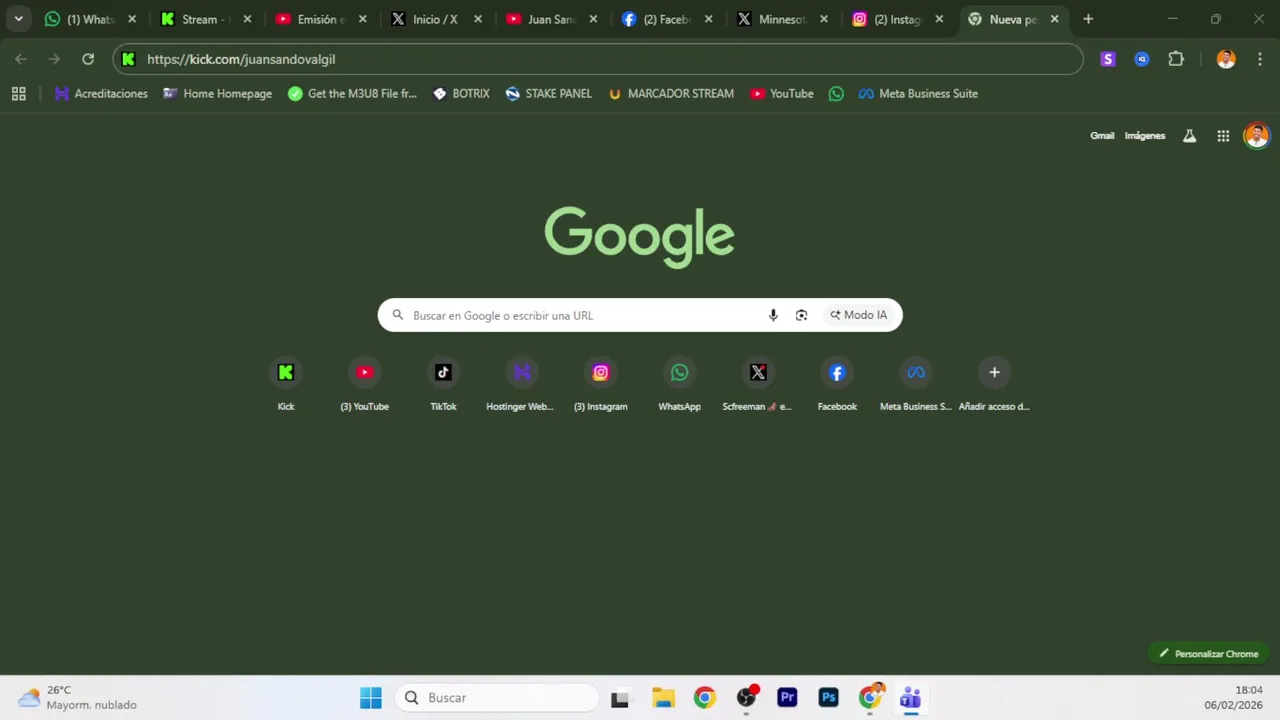Open the taskbar clock showing 18:04
The image size is (1280, 720).
[x=1233, y=698]
